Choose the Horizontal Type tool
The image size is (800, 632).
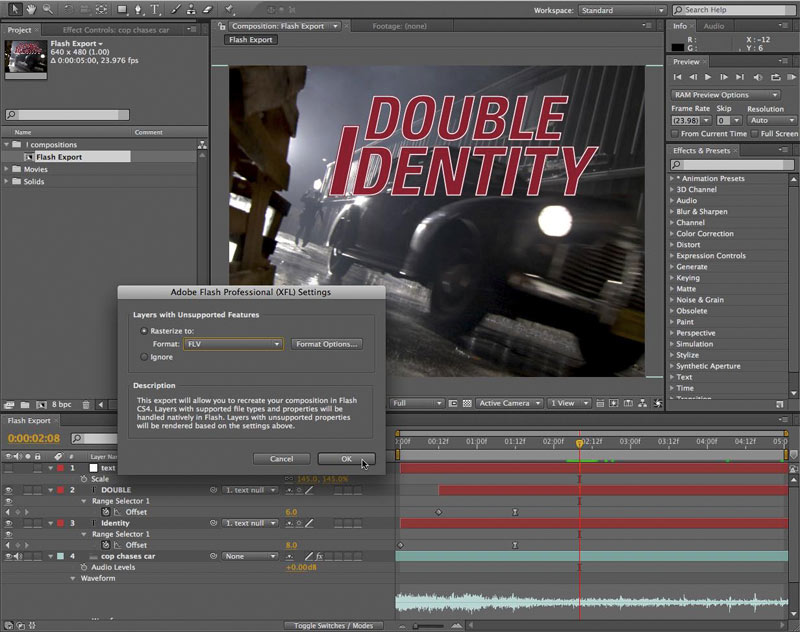154,10
